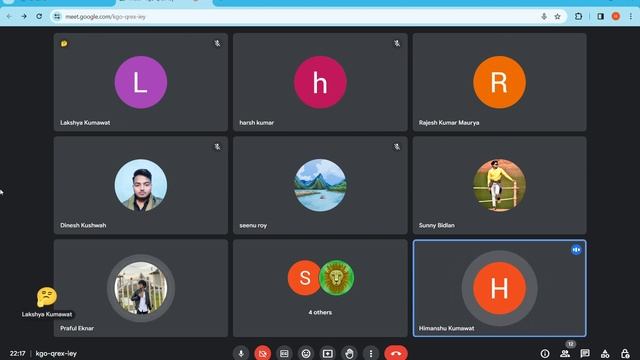Click the 'Lakshya Kumawat' name on the top-row tile
The height and width of the screenshot is (360, 640).
point(85,122)
